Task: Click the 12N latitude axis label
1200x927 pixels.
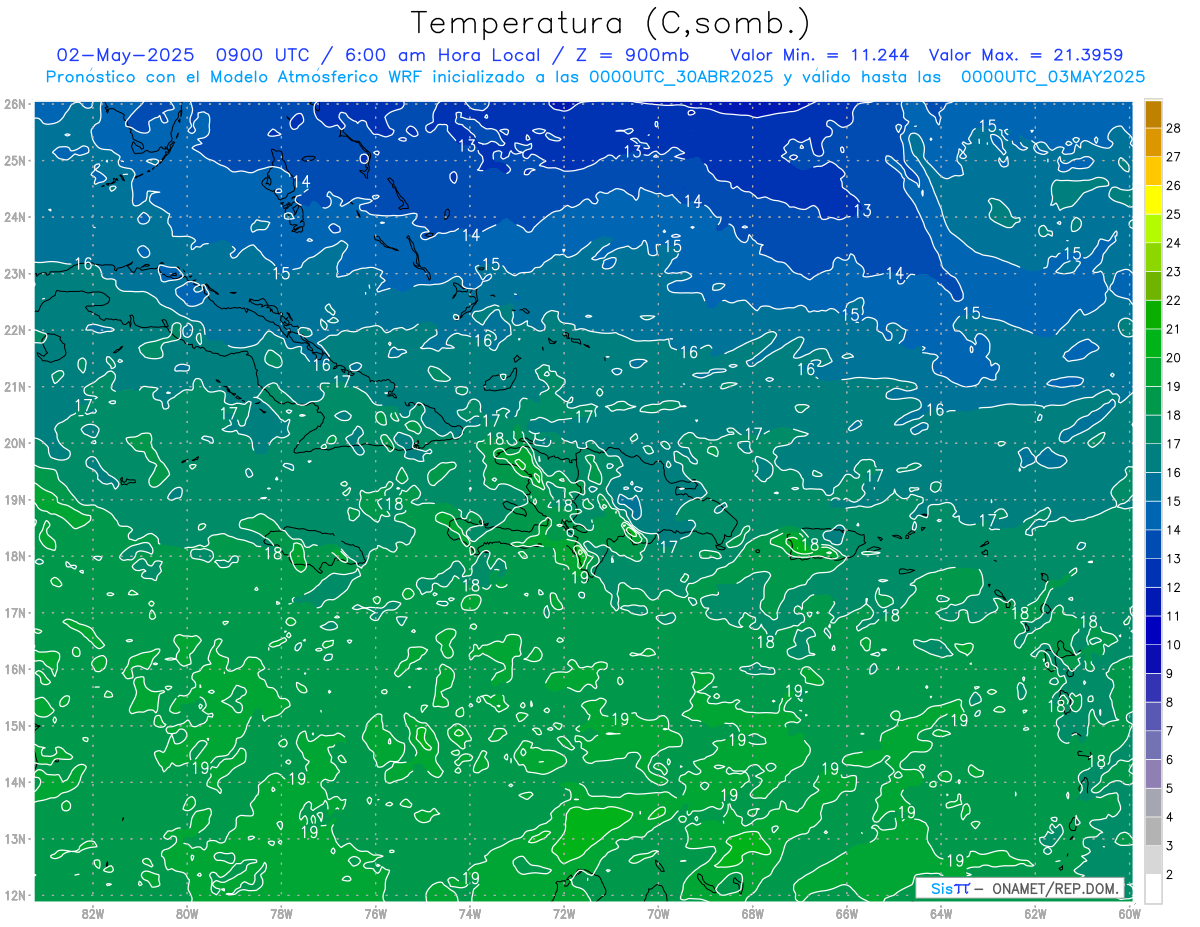Action: pos(14,895)
